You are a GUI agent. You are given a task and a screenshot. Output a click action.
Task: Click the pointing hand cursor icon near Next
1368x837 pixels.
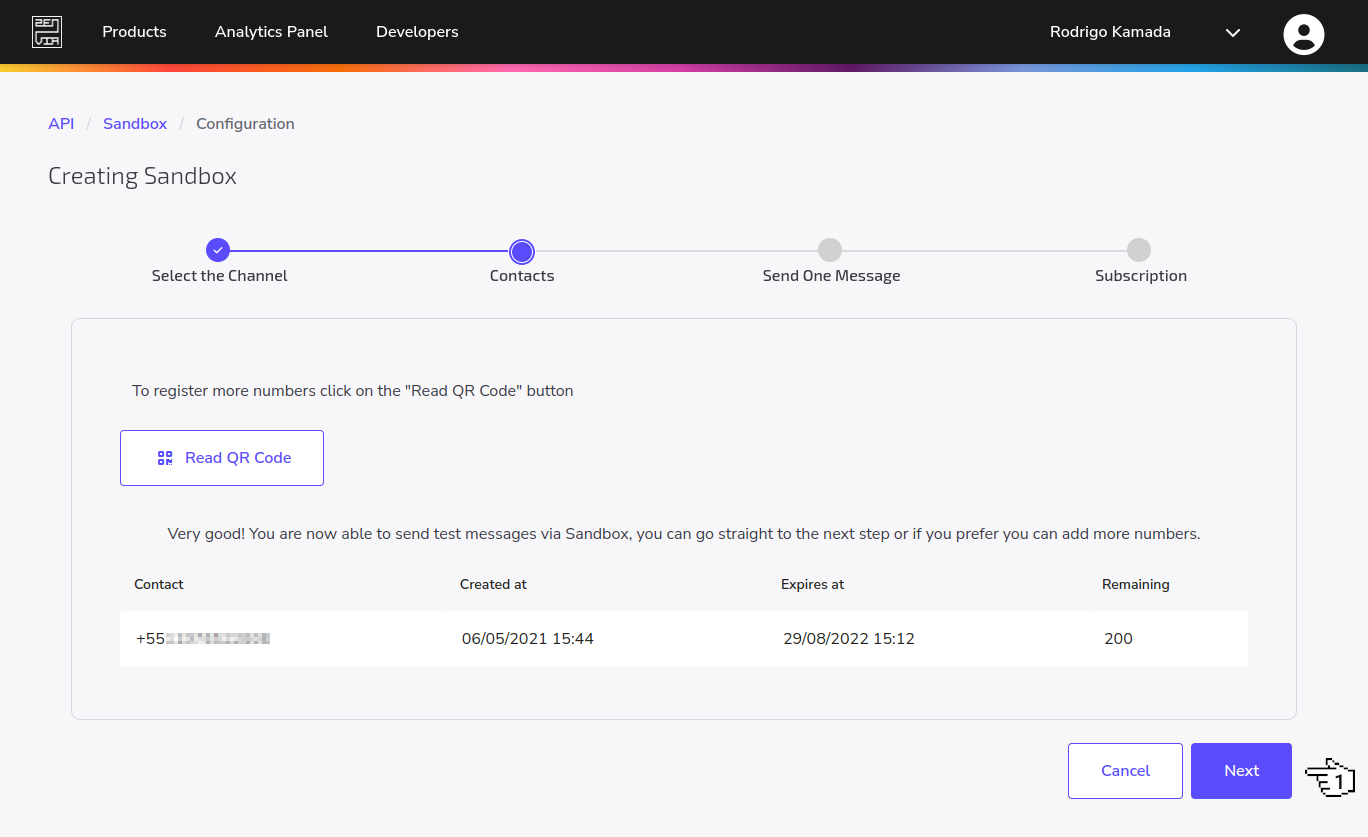(1328, 776)
